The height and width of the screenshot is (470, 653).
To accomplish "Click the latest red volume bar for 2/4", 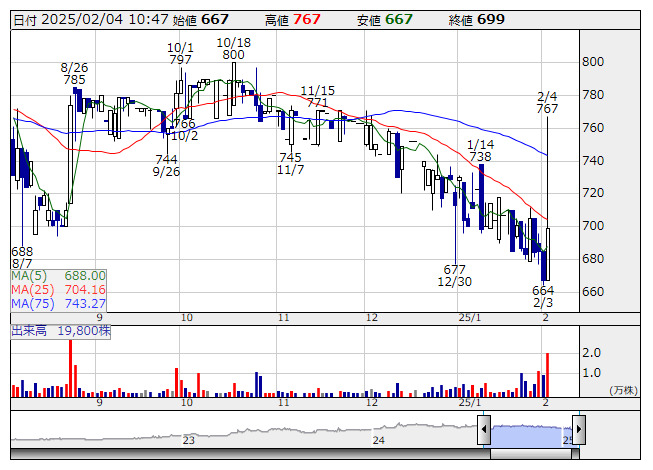I will [x=547, y=375].
